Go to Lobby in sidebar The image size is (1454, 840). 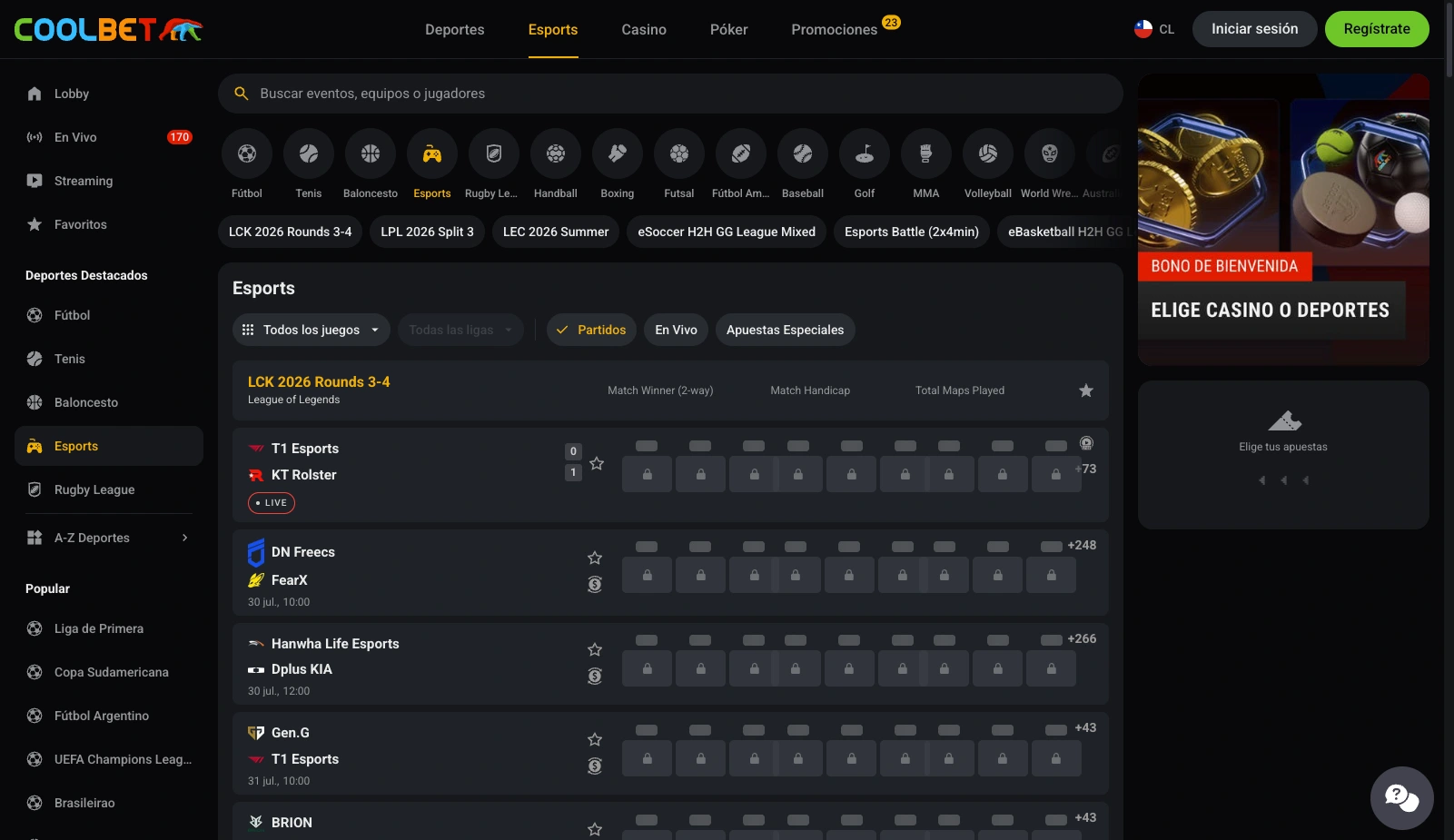109,94
